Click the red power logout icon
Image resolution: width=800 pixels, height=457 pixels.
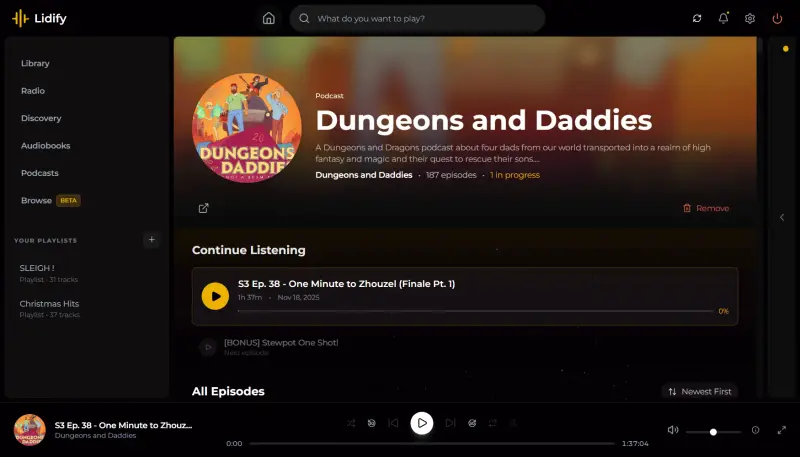(777, 18)
